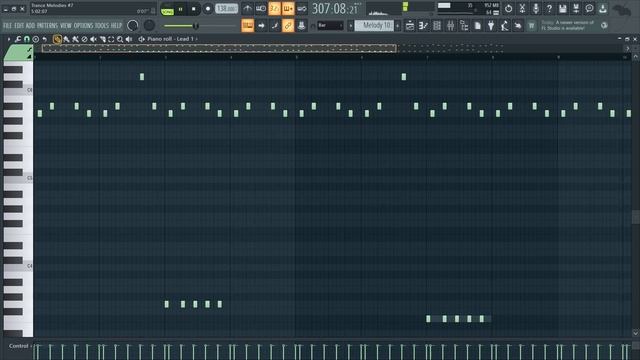Image resolution: width=640 pixels, height=360 pixels.
Task: Open the project info page icon
Action: click(x=478, y=26)
